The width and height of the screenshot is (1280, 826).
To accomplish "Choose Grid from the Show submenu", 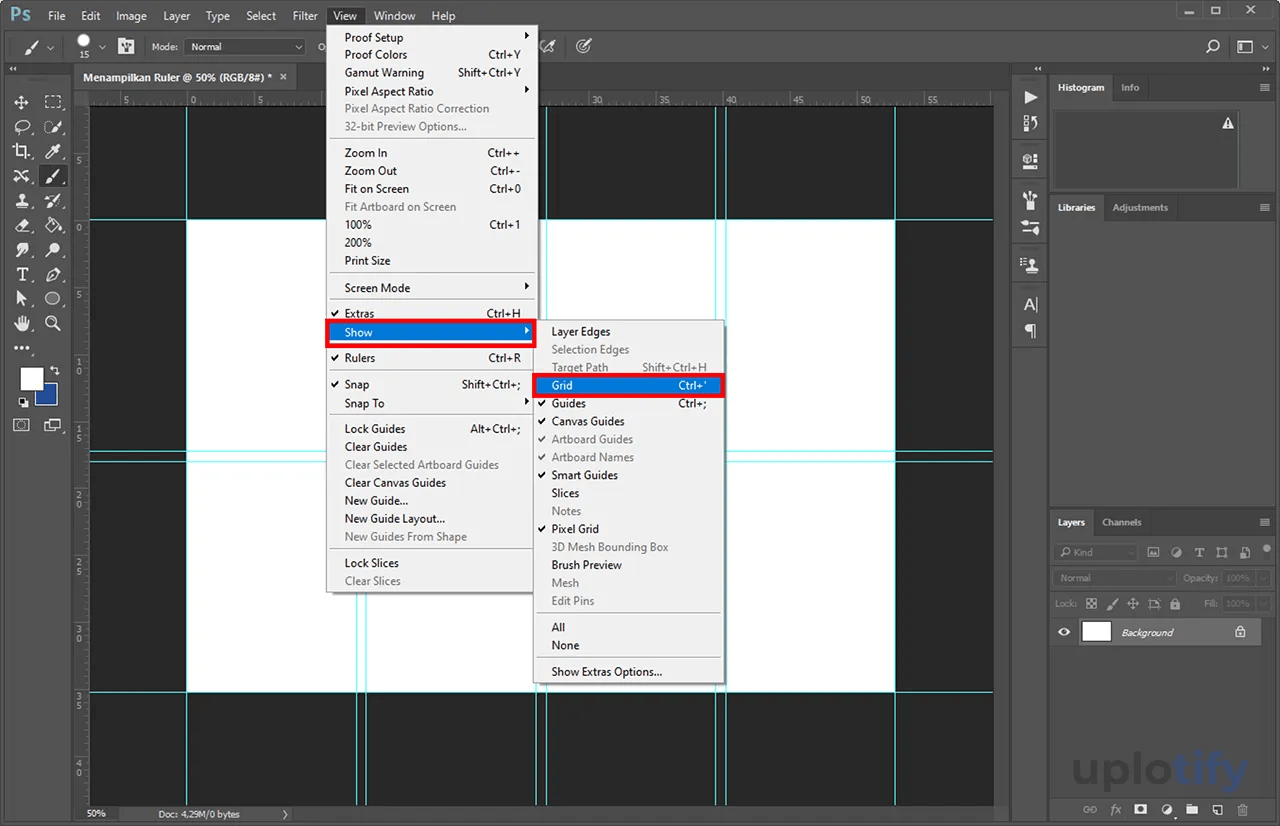I will pyautogui.click(x=628, y=385).
